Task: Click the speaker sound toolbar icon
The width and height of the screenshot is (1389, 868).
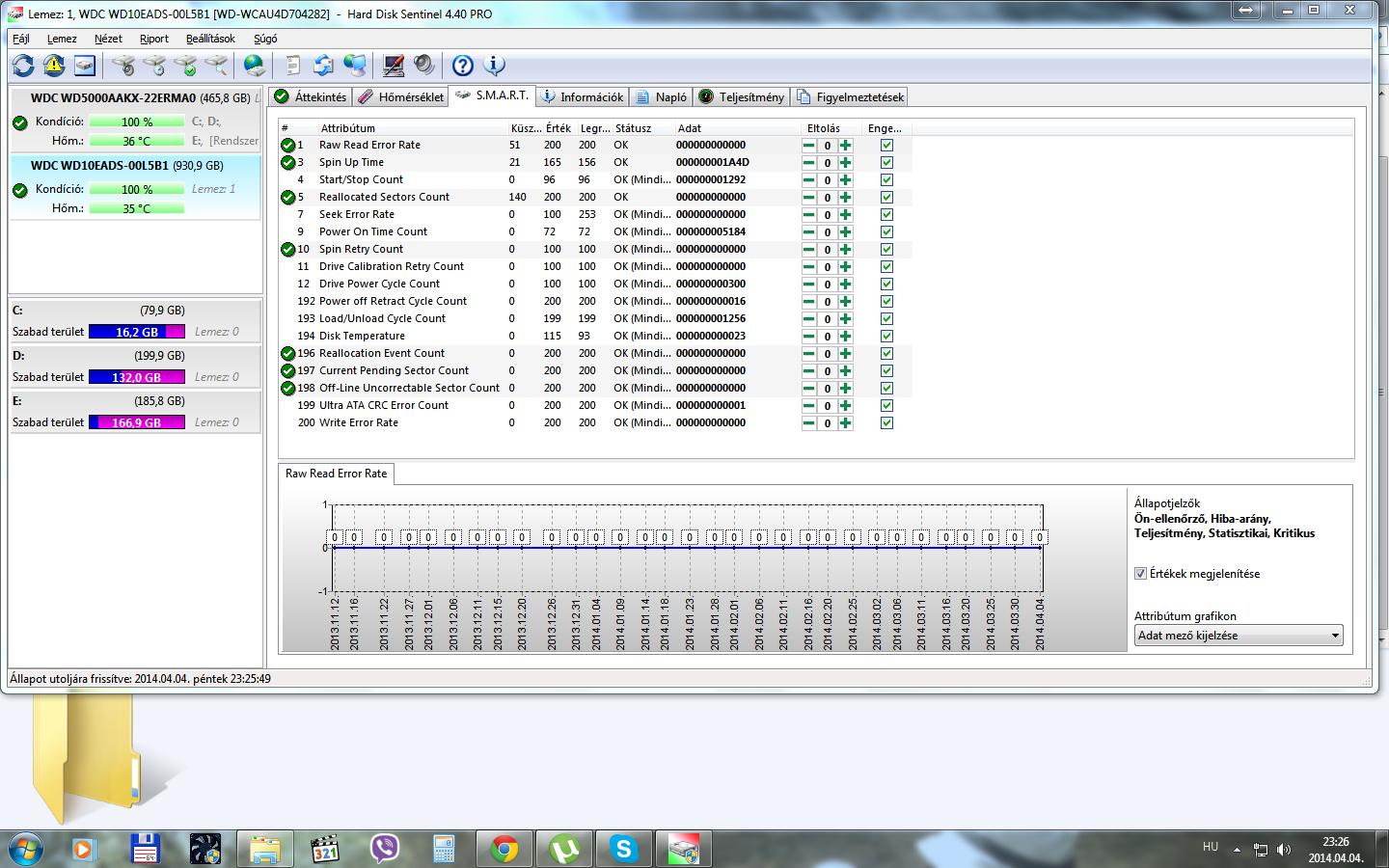Action: tap(423, 66)
